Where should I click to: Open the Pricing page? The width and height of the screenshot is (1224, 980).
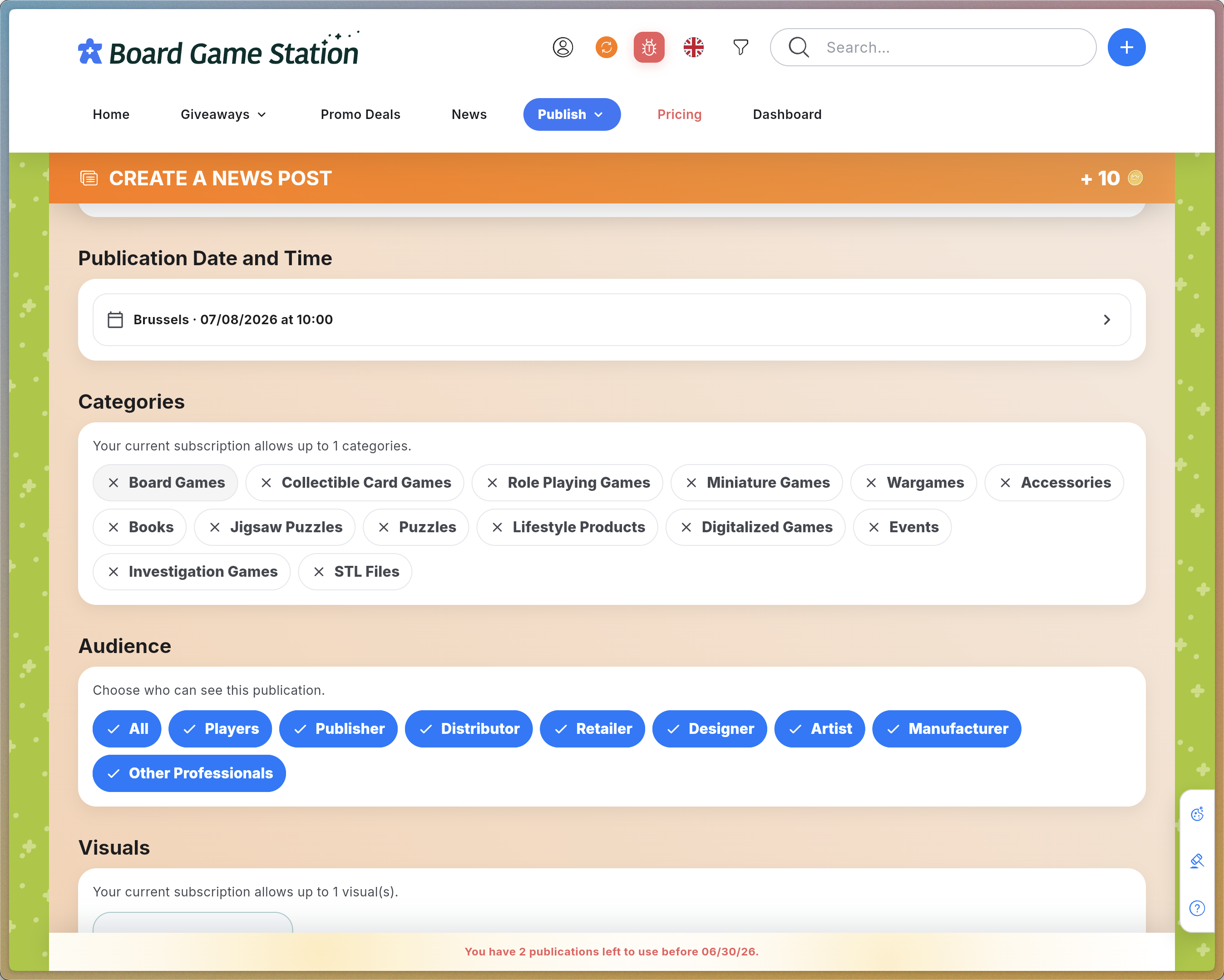(680, 115)
